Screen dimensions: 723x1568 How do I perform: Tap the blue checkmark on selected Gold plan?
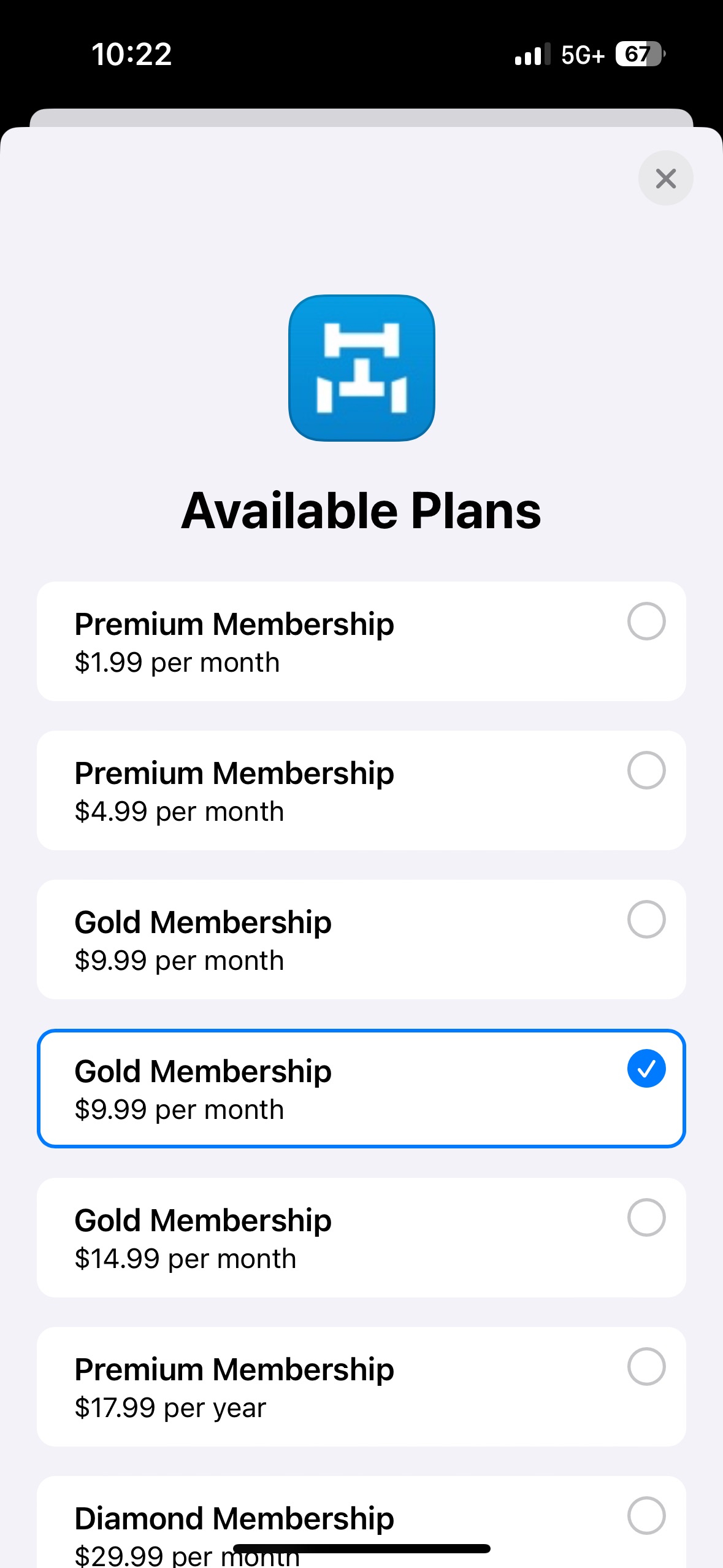pos(646,1069)
